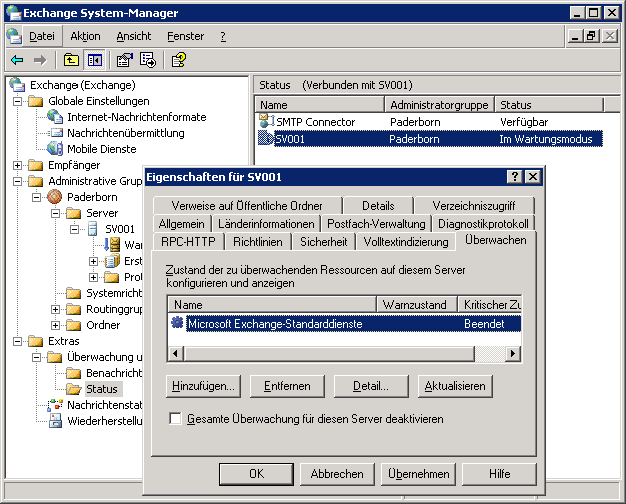Click the Hilfe button

tap(499, 474)
